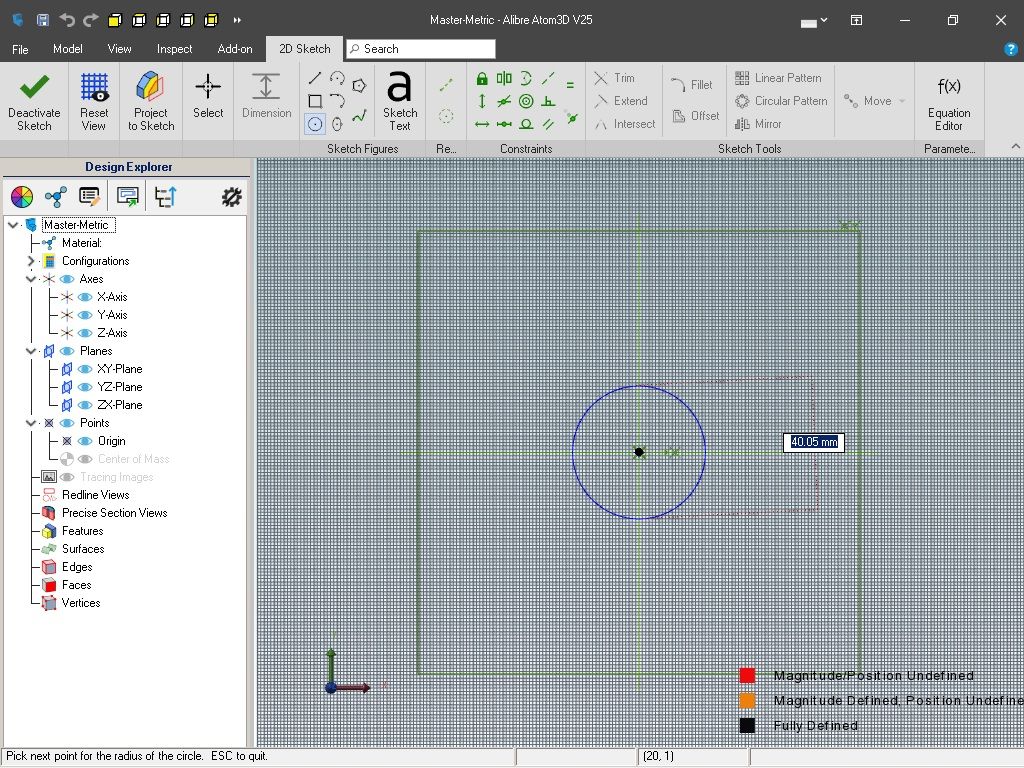Click the Select tool button
Image resolution: width=1024 pixels, height=768 pixels.
pos(208,96)
